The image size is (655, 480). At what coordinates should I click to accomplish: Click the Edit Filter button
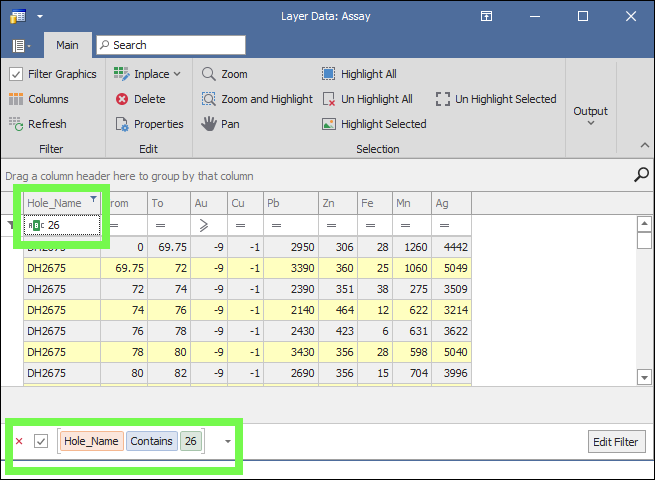(617, 441)
